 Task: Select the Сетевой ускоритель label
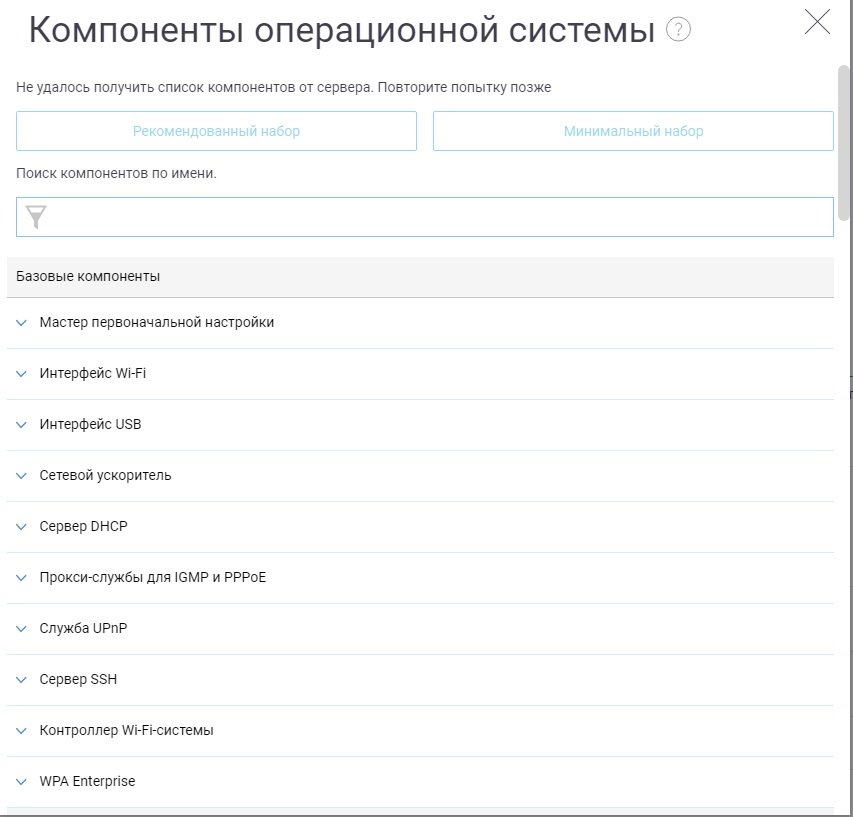[x=105, y=475]
